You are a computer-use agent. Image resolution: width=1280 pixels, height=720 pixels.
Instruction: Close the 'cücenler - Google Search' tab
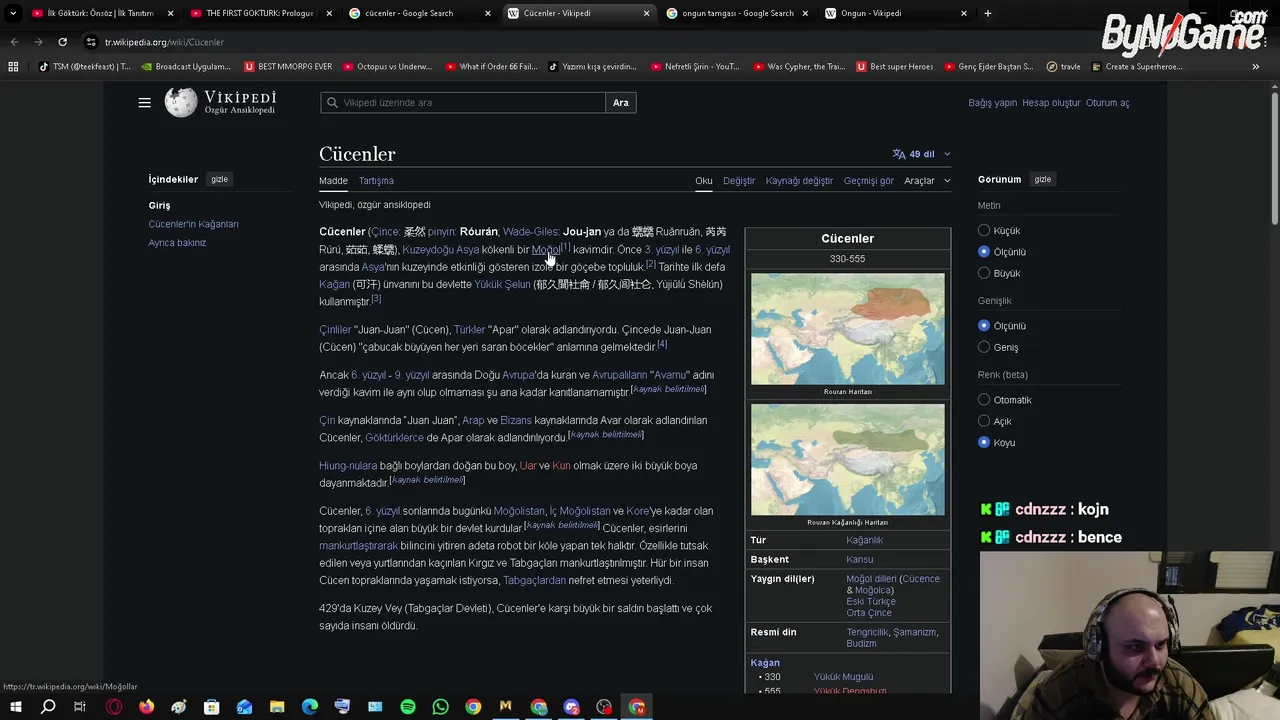488,13
